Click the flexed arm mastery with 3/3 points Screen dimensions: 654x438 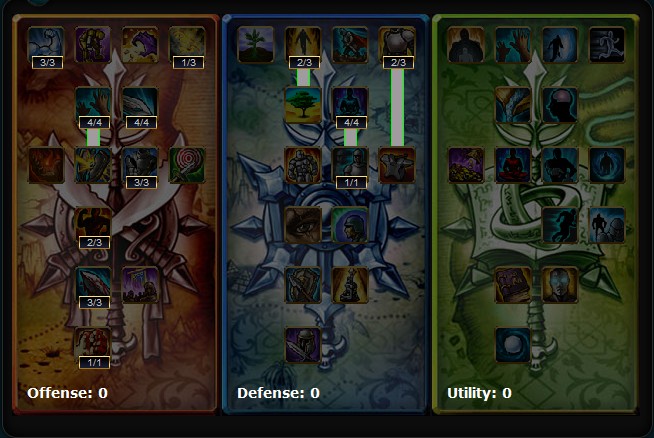(46, 45)
